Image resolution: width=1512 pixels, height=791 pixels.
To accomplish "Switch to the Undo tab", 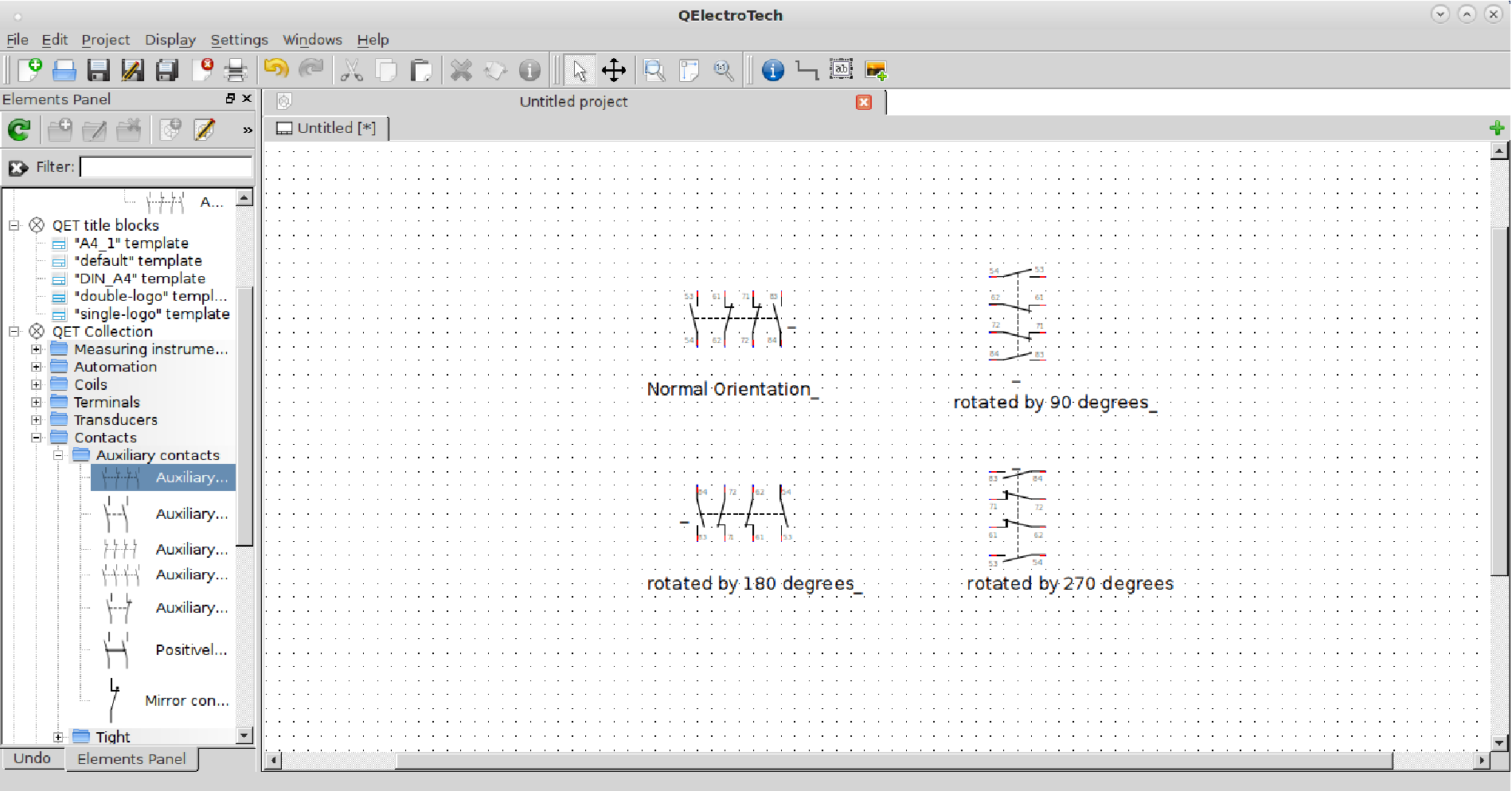I will 32,758.
